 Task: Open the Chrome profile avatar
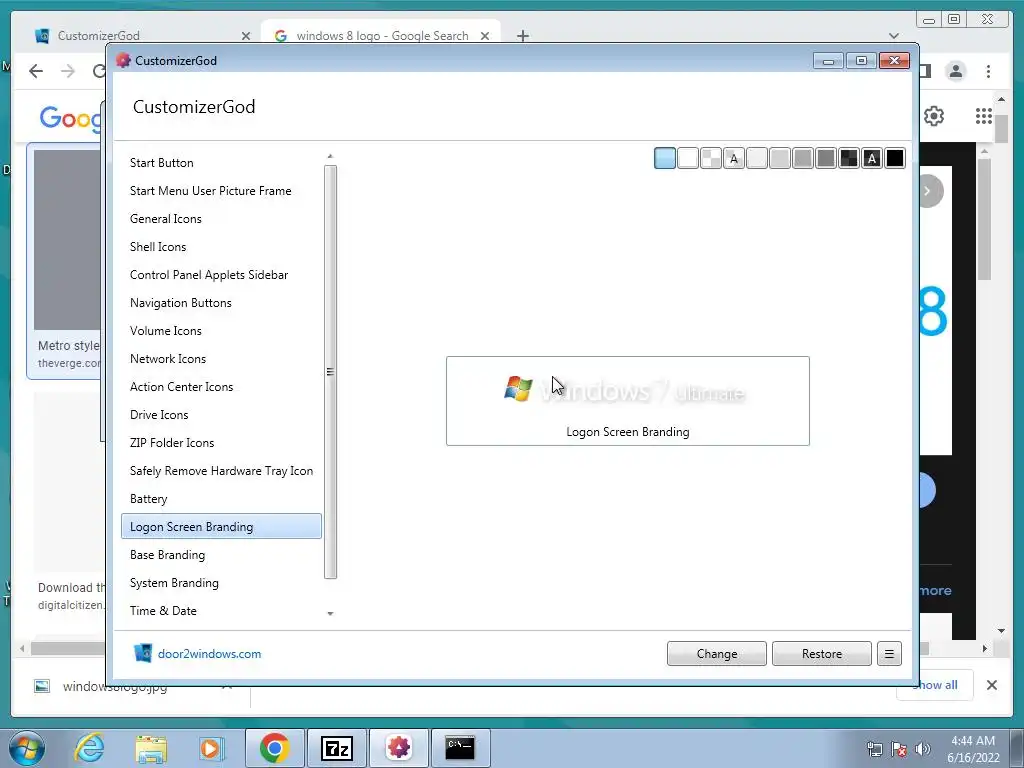tap(956, 71)
